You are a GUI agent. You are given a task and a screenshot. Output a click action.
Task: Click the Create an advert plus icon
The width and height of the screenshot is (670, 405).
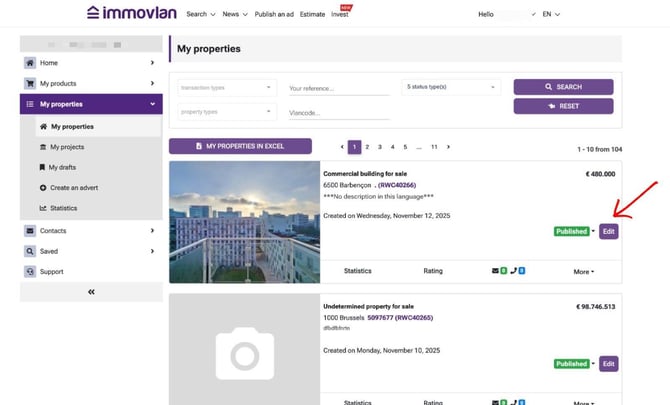[42, 188]
